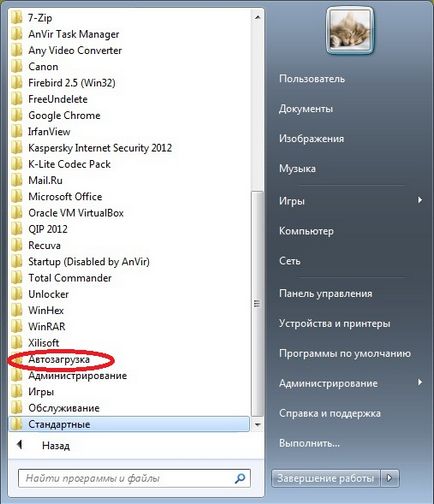Open Программы по умолчанию

(x=345, y=353)
